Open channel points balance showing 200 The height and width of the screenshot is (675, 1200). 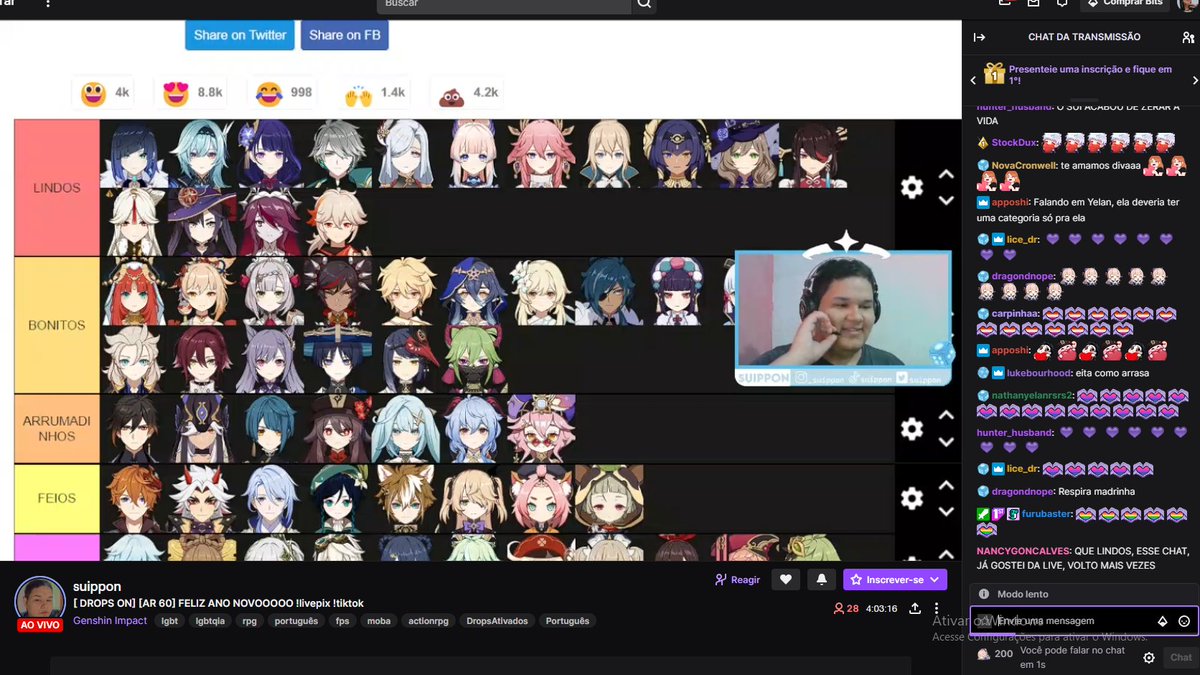click(995, 654)
